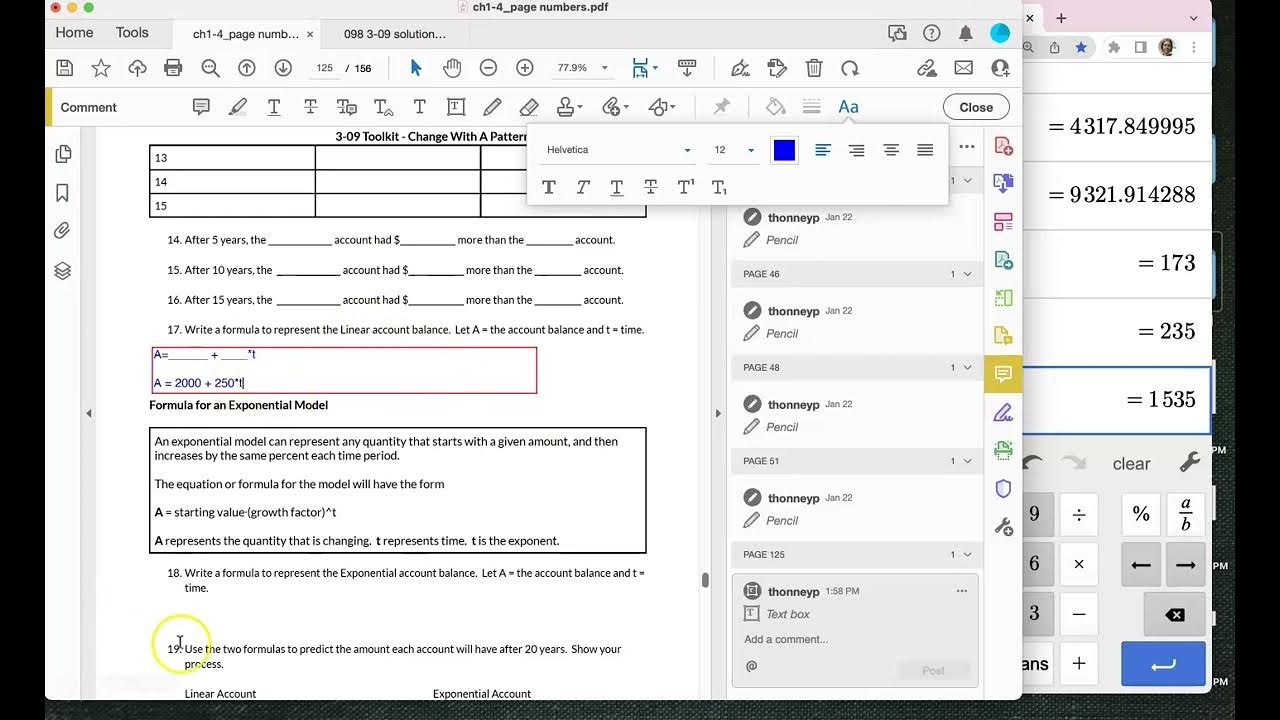Click the calculator percent key
The height and width of the screenshot is (720, 1280).
1141,514
